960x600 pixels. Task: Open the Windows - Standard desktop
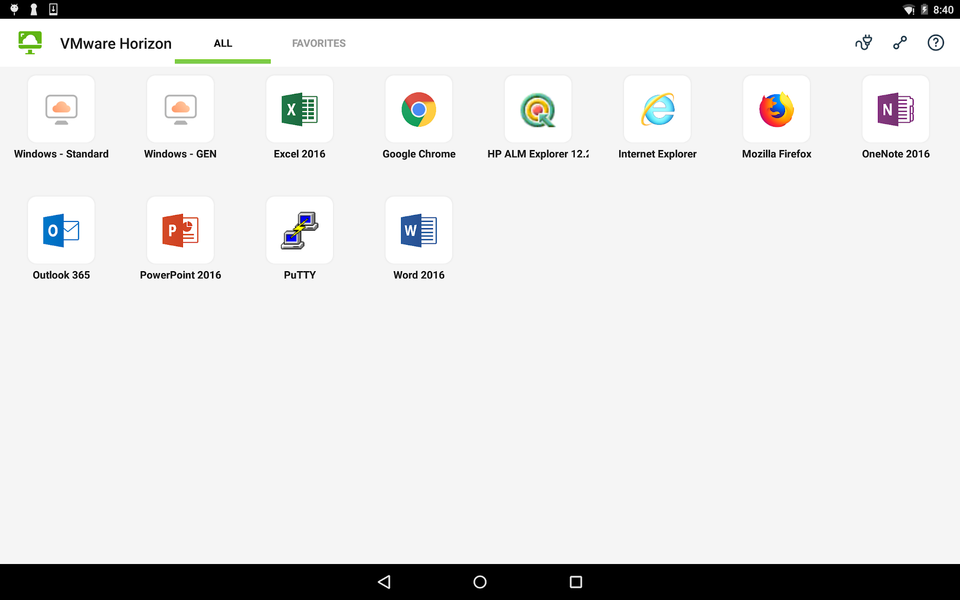pos(61,109)
